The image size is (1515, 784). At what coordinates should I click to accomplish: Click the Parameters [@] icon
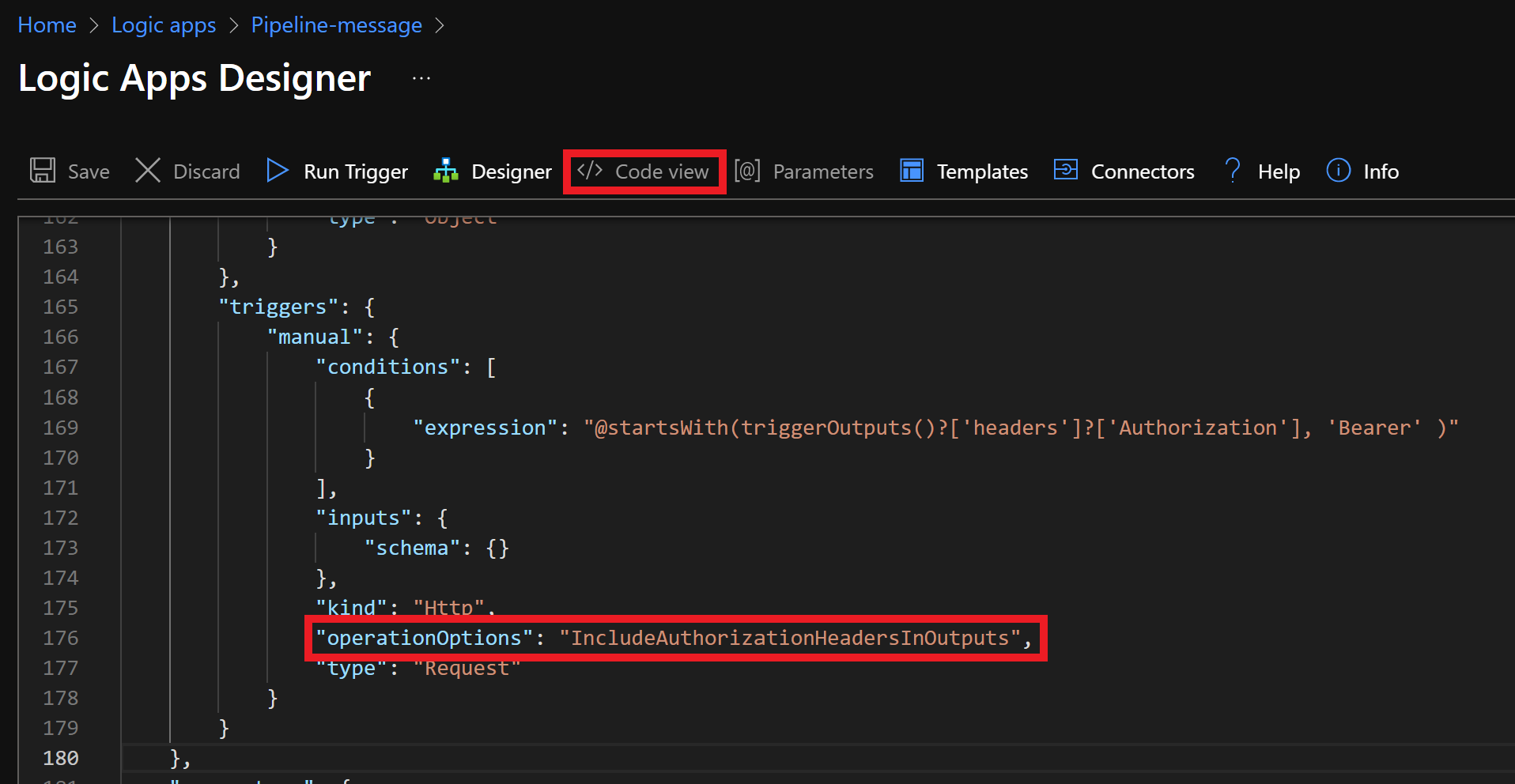pyautogui.click(x=747, y=171)
